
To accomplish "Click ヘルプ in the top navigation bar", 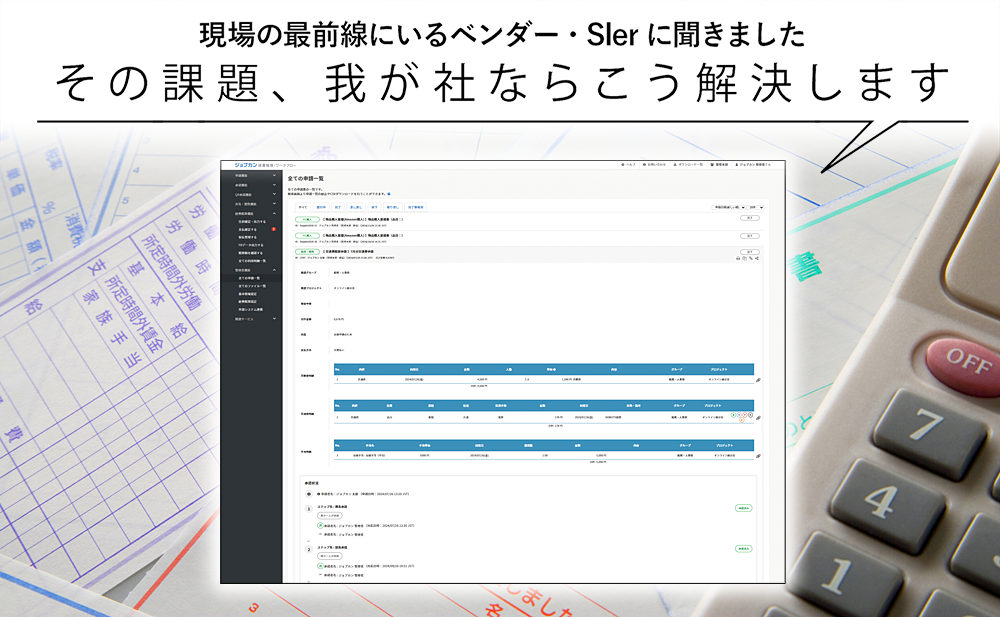I will point(629,164).
